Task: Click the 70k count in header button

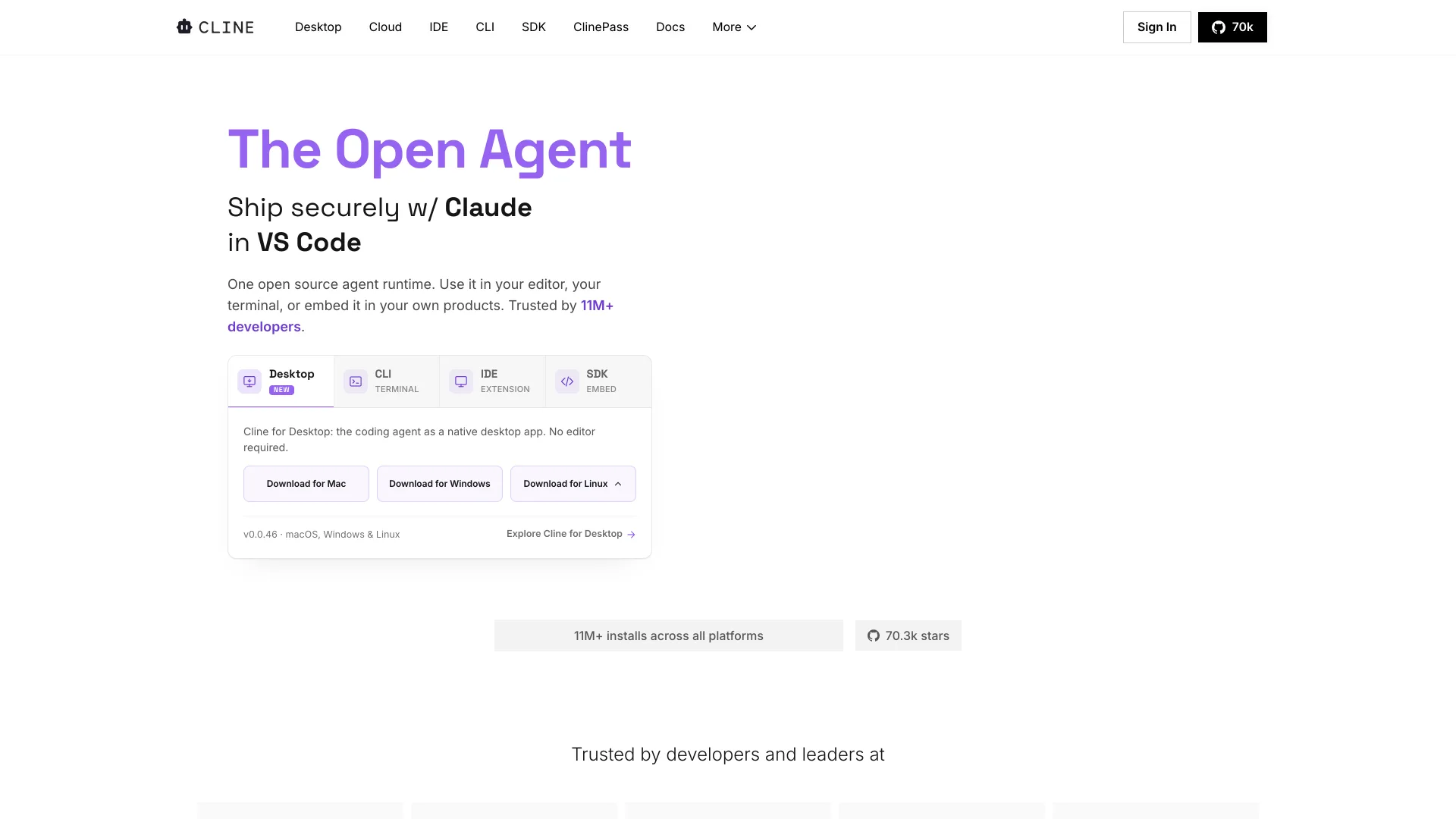Action: 1242,27
